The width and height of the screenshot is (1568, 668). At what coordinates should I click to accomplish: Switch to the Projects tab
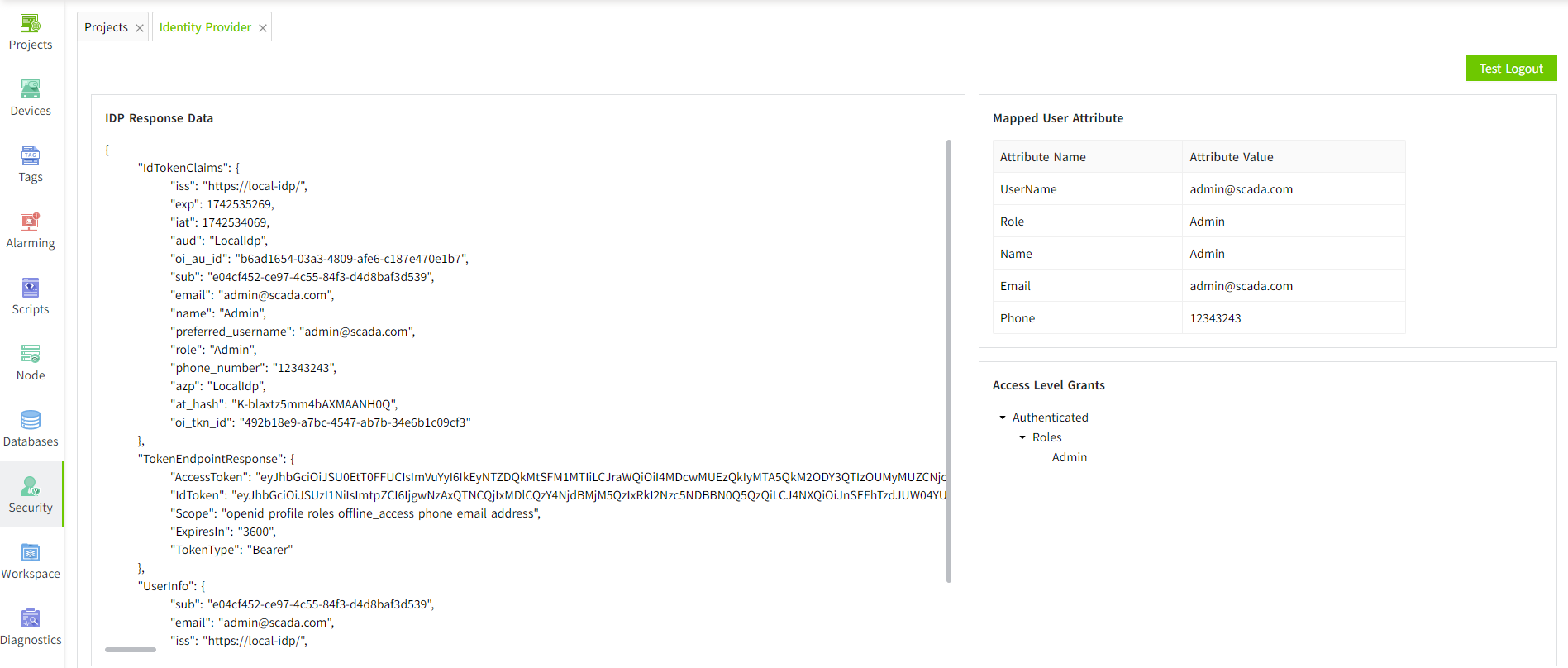[106, 27]
